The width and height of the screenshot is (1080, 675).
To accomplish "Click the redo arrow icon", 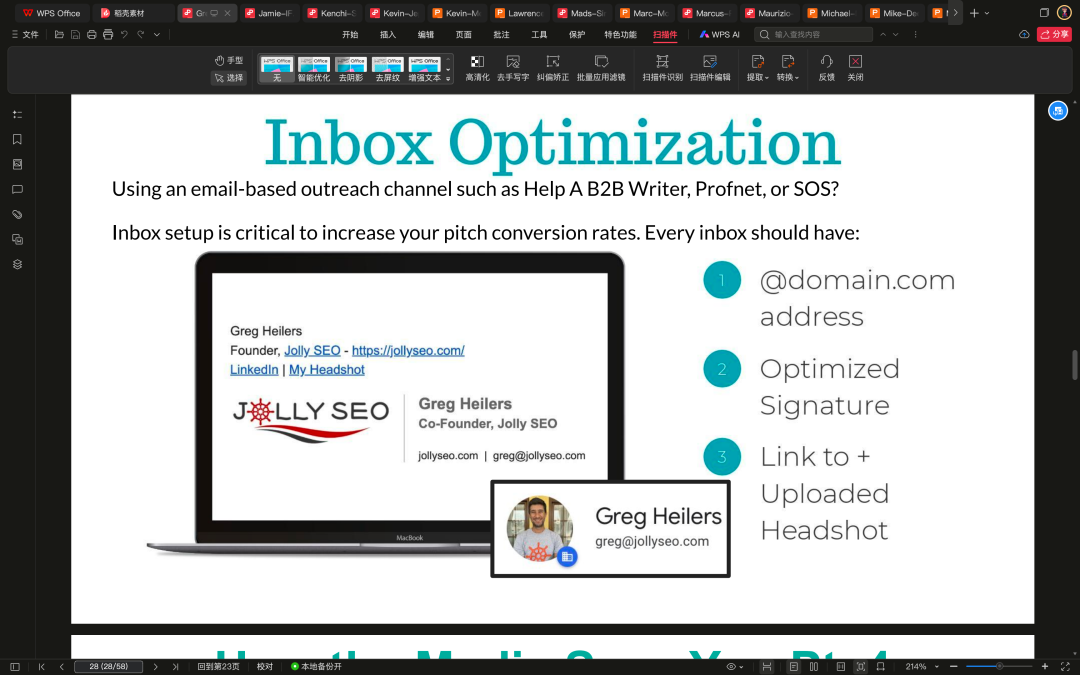I will [141, 34].
